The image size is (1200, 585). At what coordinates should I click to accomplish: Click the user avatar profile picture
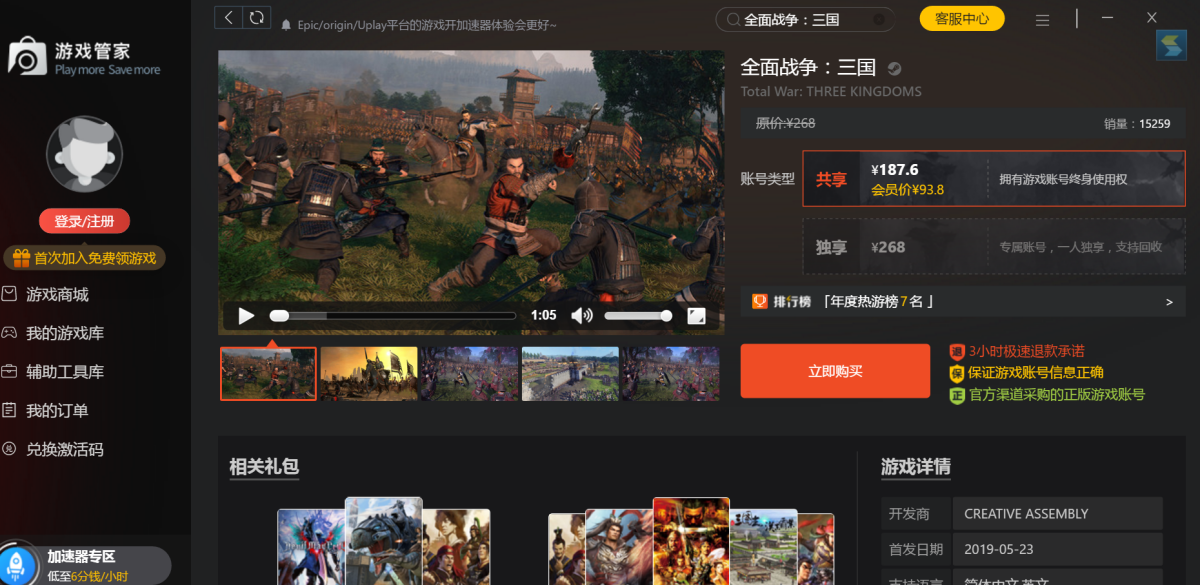(x=84, y=155)
